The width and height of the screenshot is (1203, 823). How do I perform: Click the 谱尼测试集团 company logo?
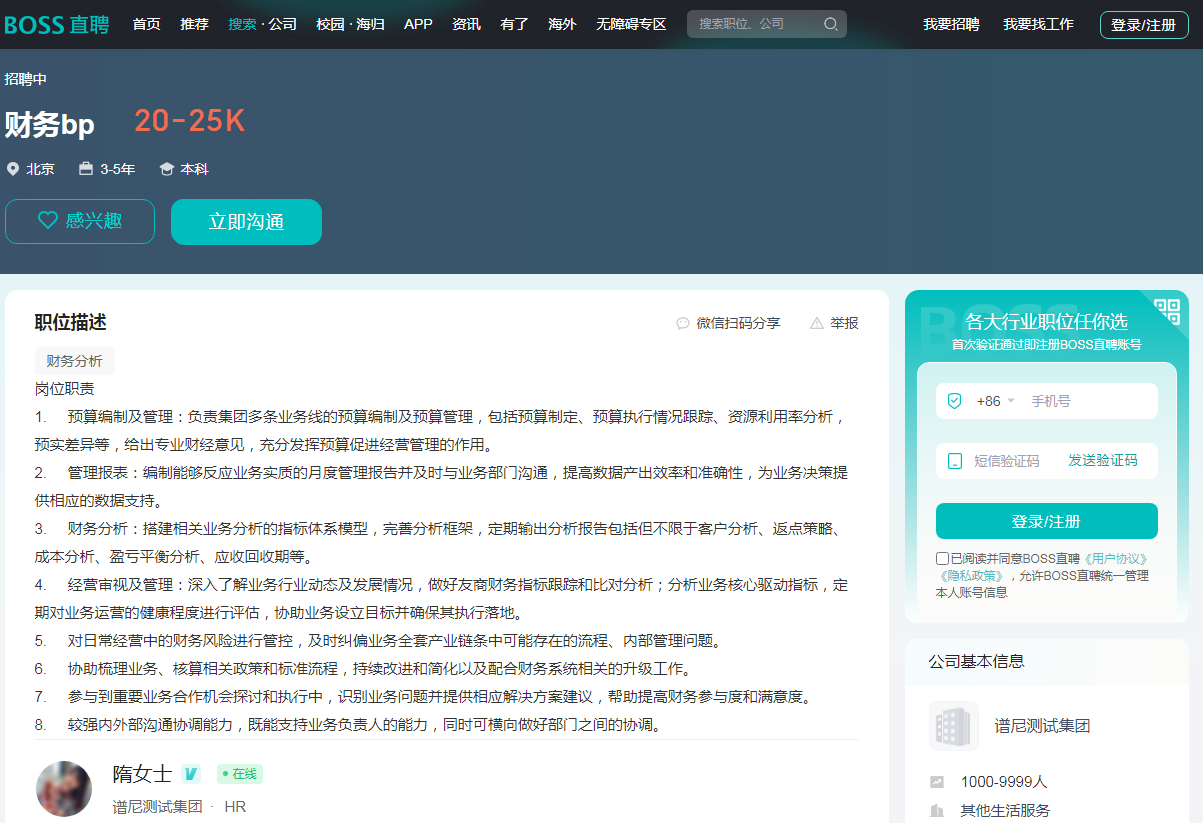(954, 725)
